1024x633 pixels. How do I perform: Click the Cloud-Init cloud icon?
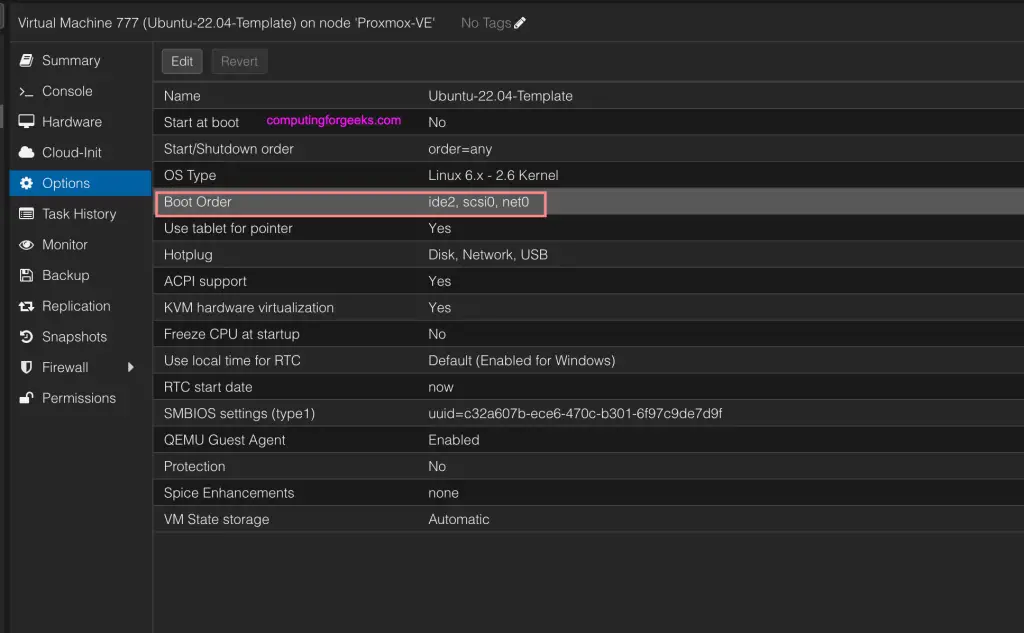click(x=26, y=153)
